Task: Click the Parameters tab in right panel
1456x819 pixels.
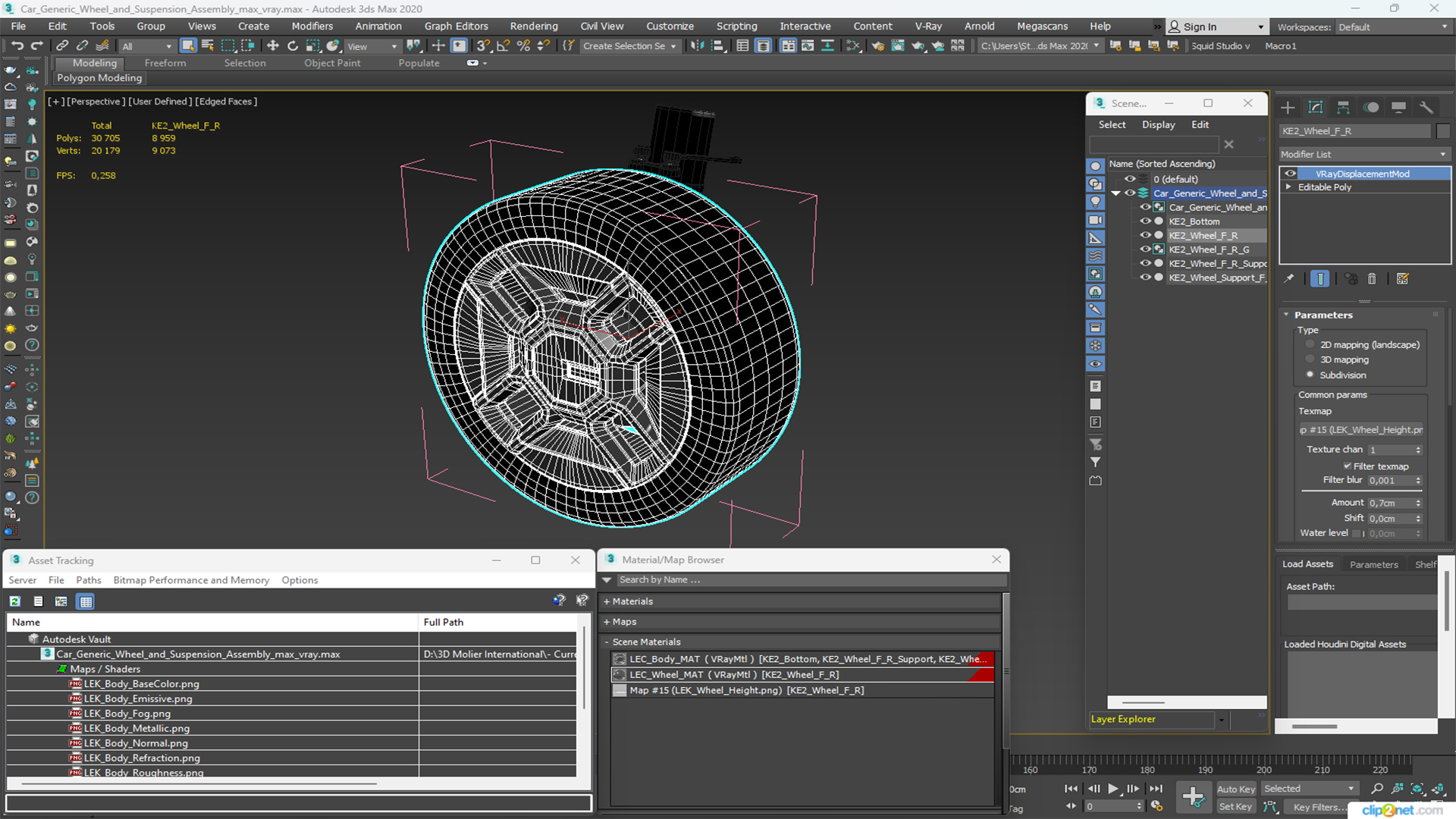Action: pyautogui.click(x=1374, y=564)
